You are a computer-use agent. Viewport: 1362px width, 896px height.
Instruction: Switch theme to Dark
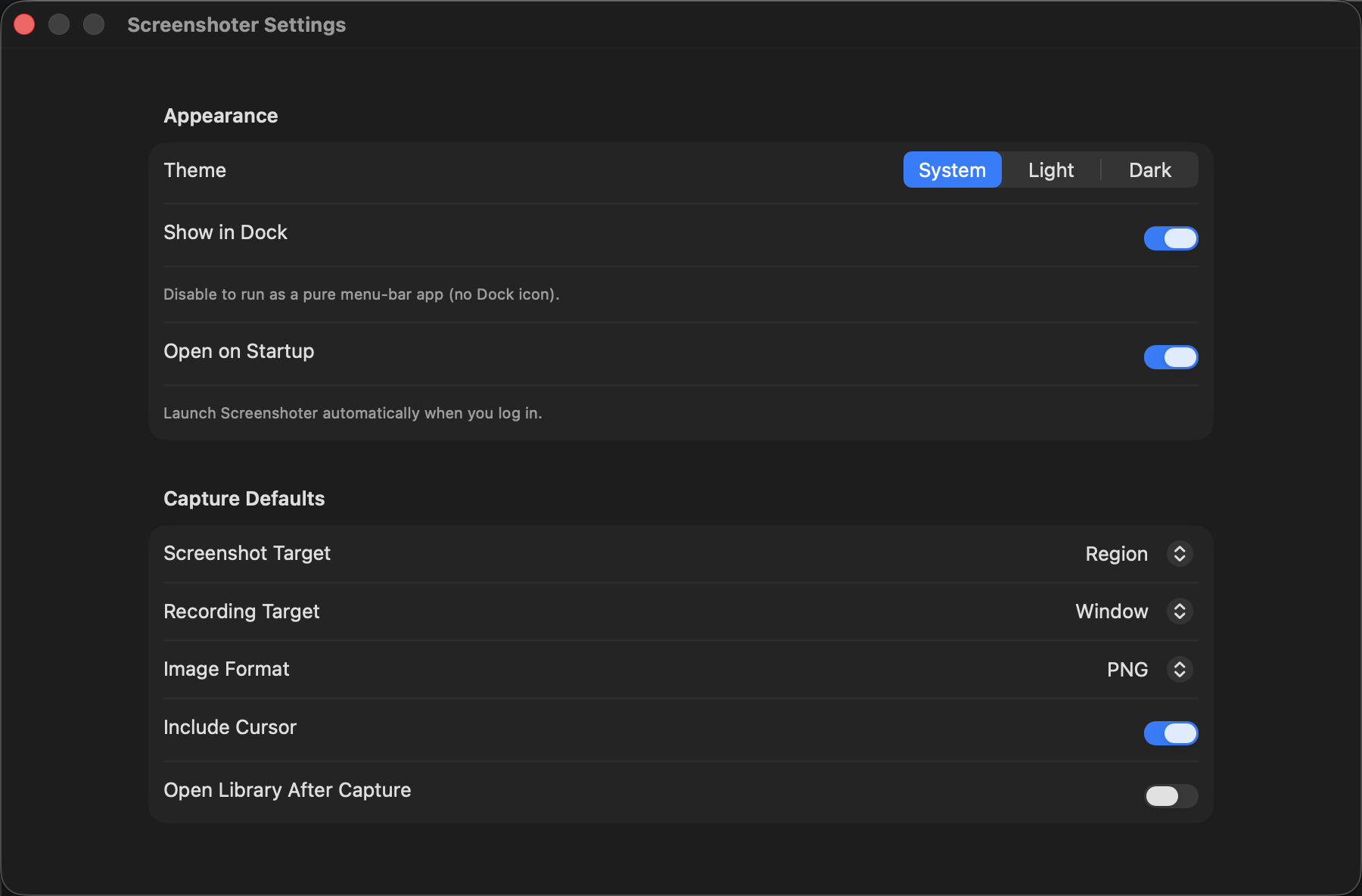[1149, 170]
